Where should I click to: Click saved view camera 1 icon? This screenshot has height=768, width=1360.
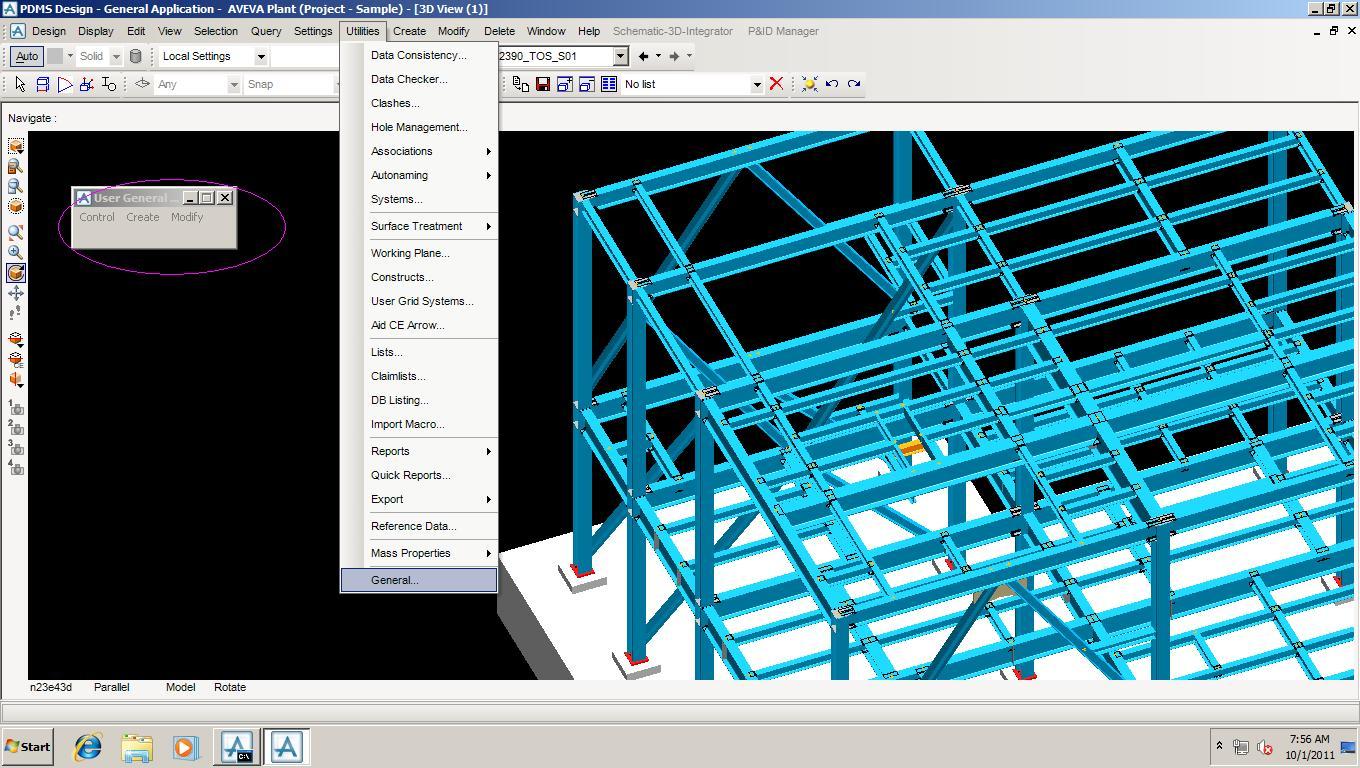tap(16, 408)
